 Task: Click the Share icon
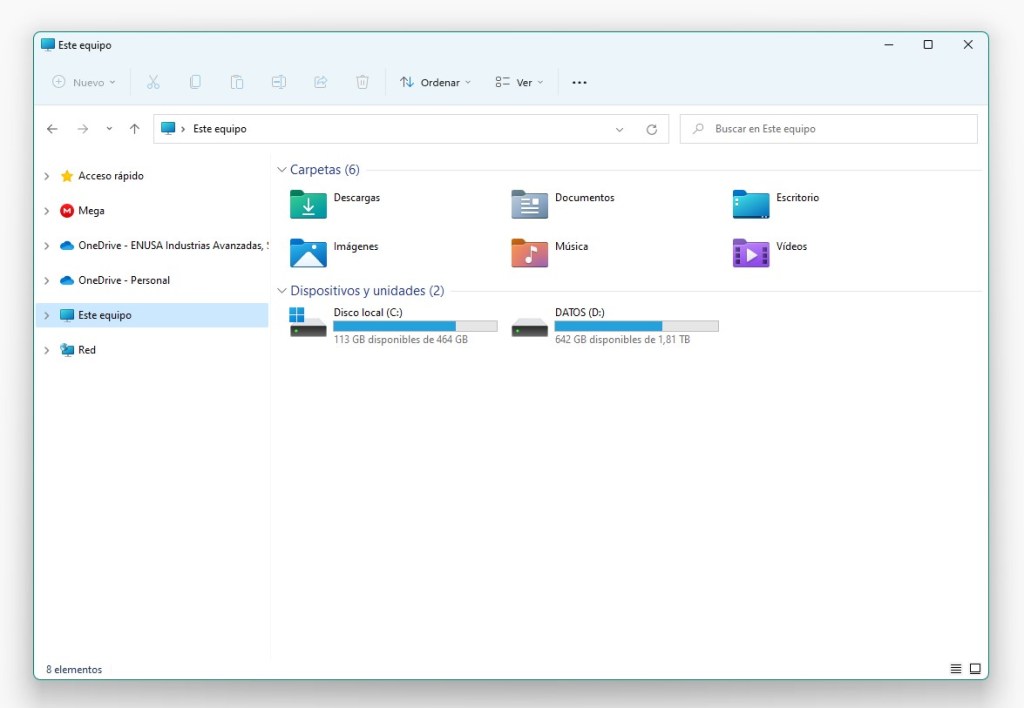point(320,82)
